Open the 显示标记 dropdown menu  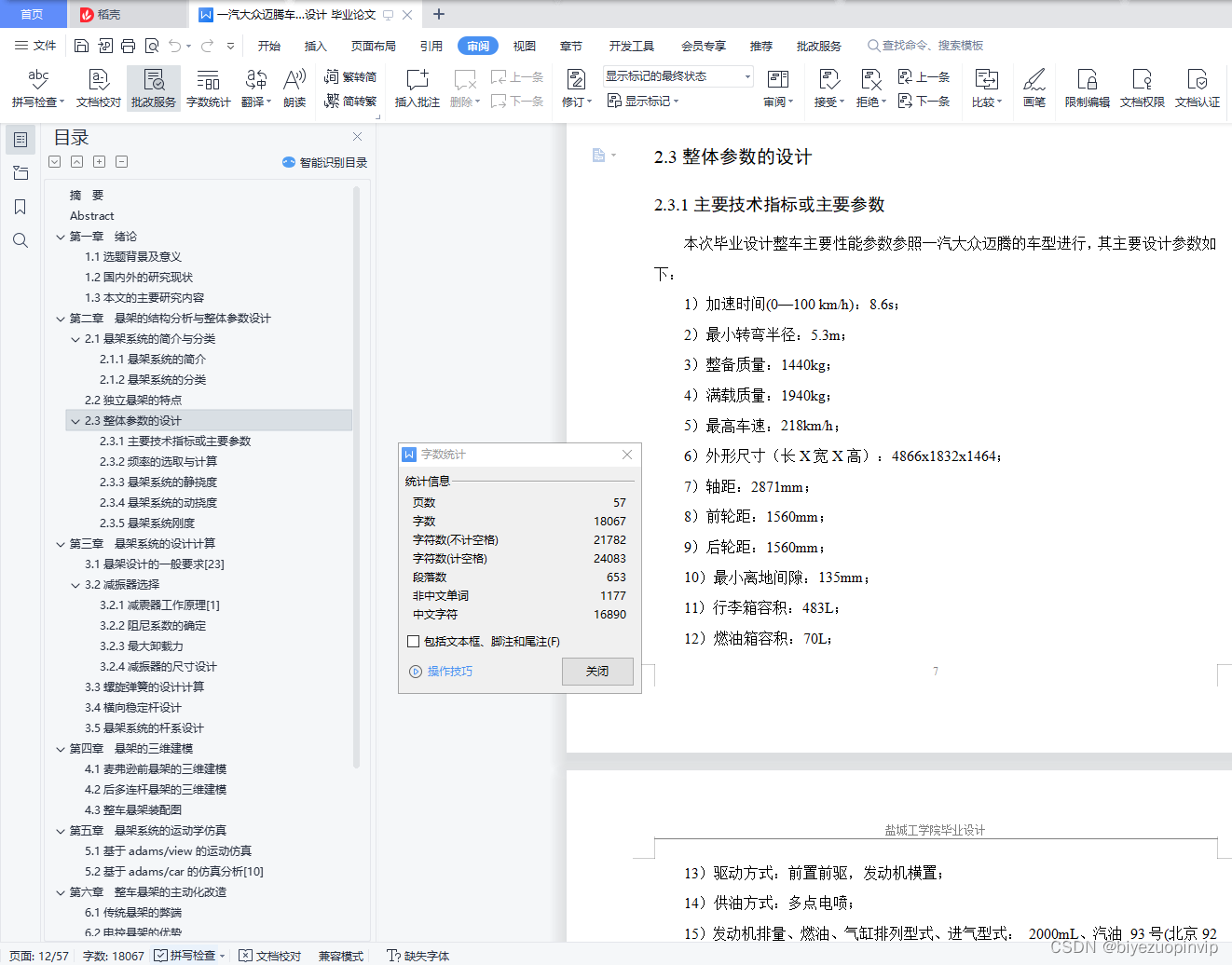pyautogui.click(x=643, y=101)
